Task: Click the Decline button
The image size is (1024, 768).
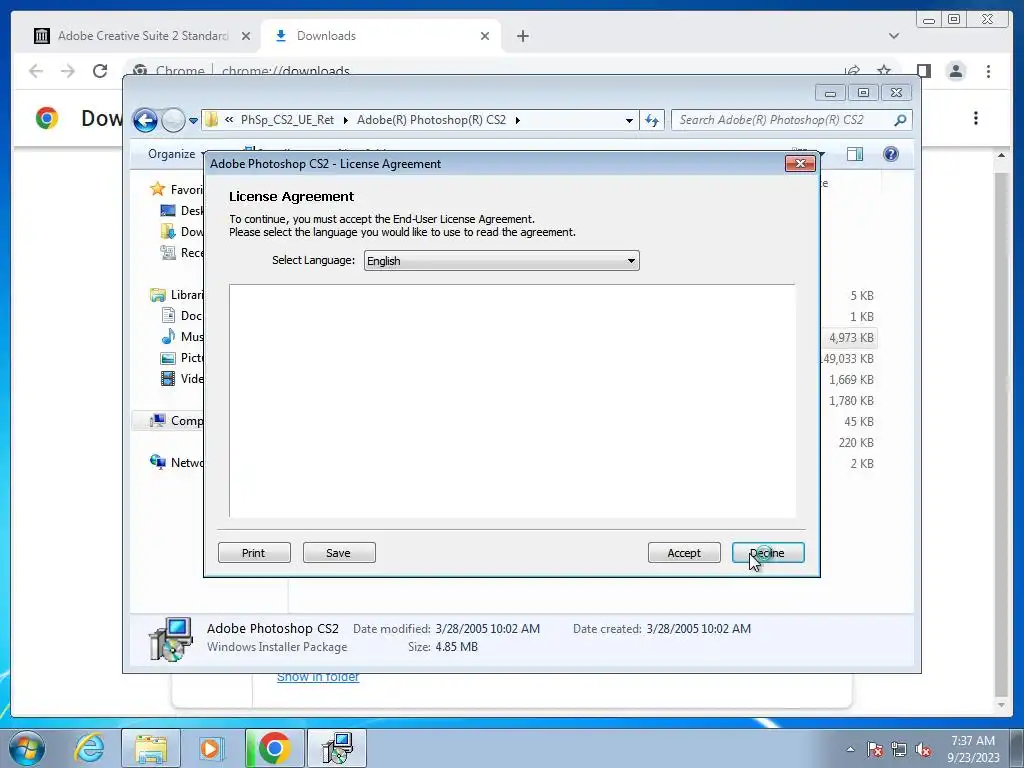Action: (x=768, y=552)
